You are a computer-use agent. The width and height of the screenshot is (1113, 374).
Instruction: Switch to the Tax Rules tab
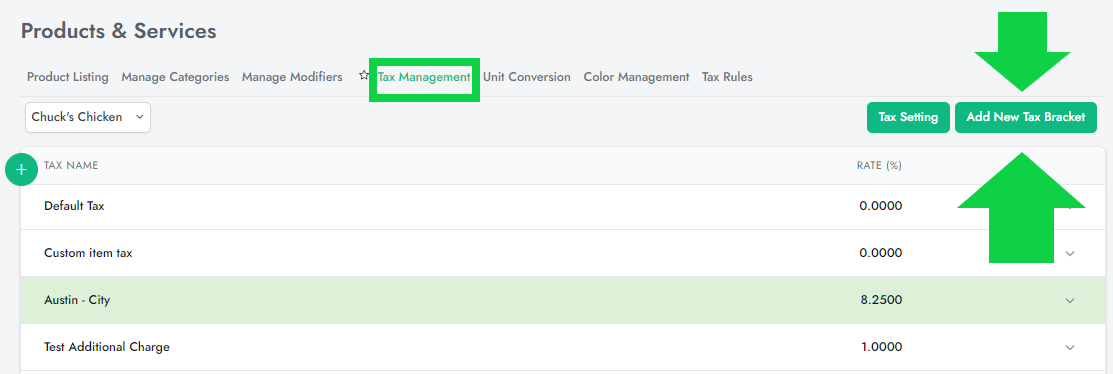tap(727, 77)
